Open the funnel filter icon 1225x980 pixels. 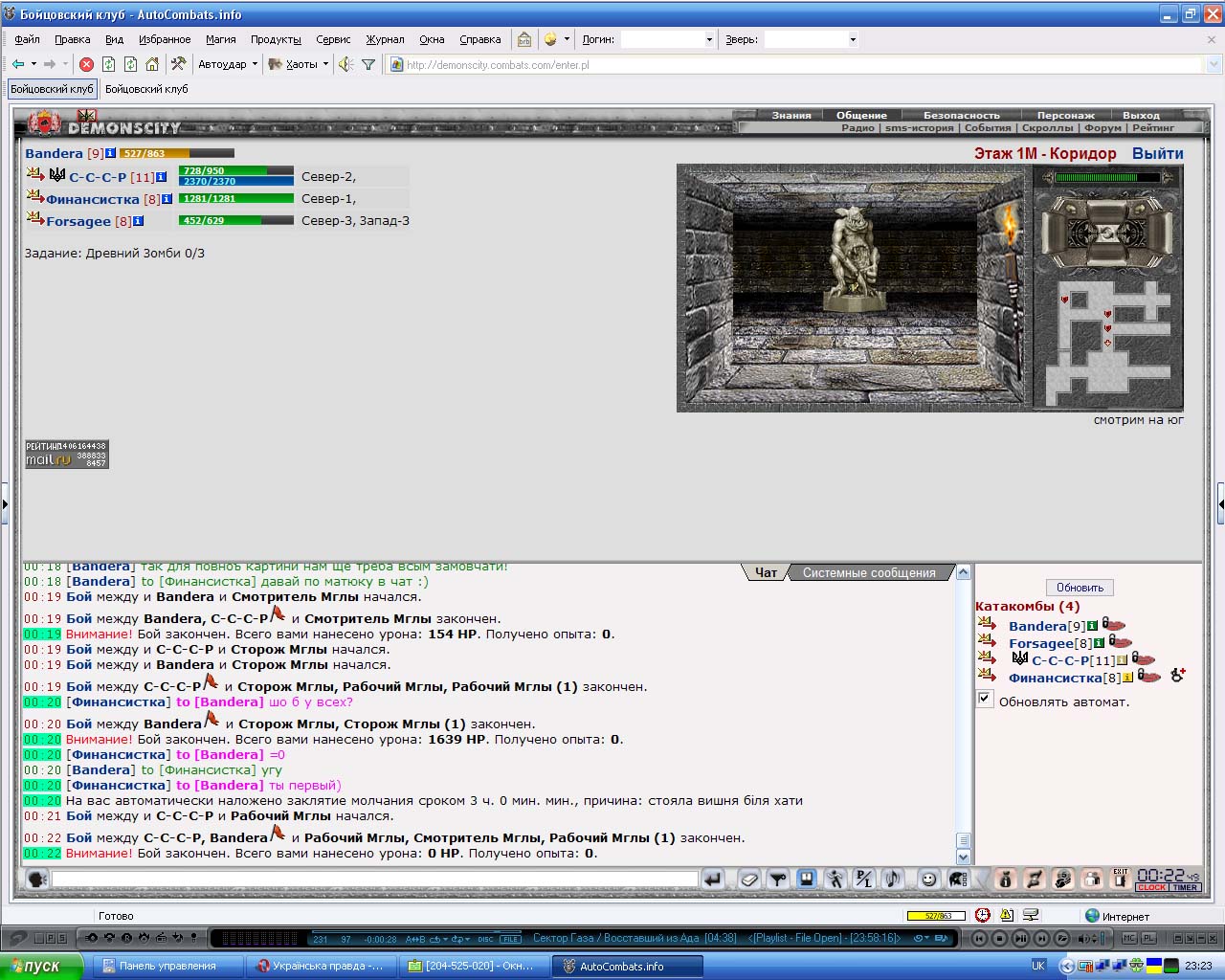367,64
